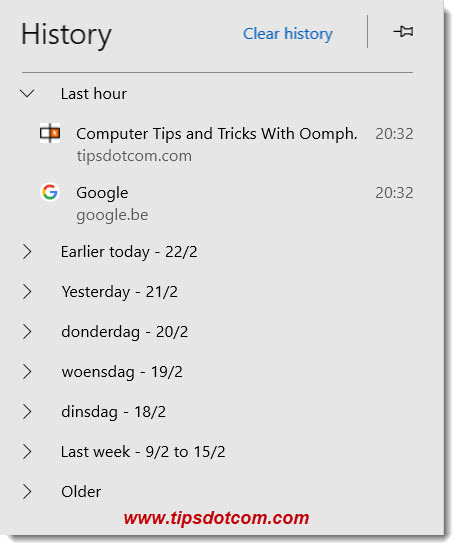
Task: Expand the Yesterday chevron arrow
Action: (x=27, y=292)
